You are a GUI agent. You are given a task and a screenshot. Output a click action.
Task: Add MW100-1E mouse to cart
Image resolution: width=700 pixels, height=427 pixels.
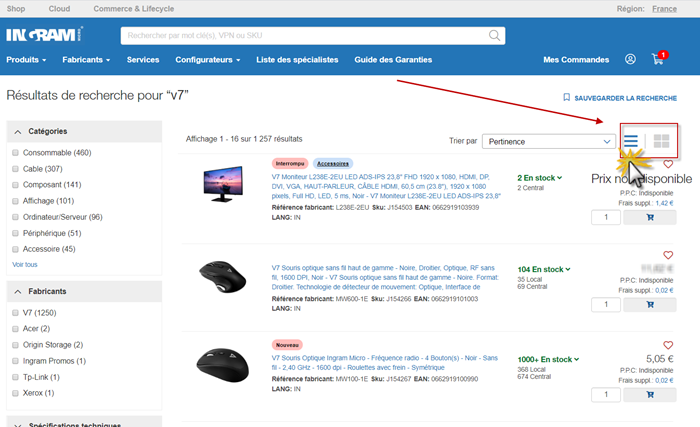650,395
